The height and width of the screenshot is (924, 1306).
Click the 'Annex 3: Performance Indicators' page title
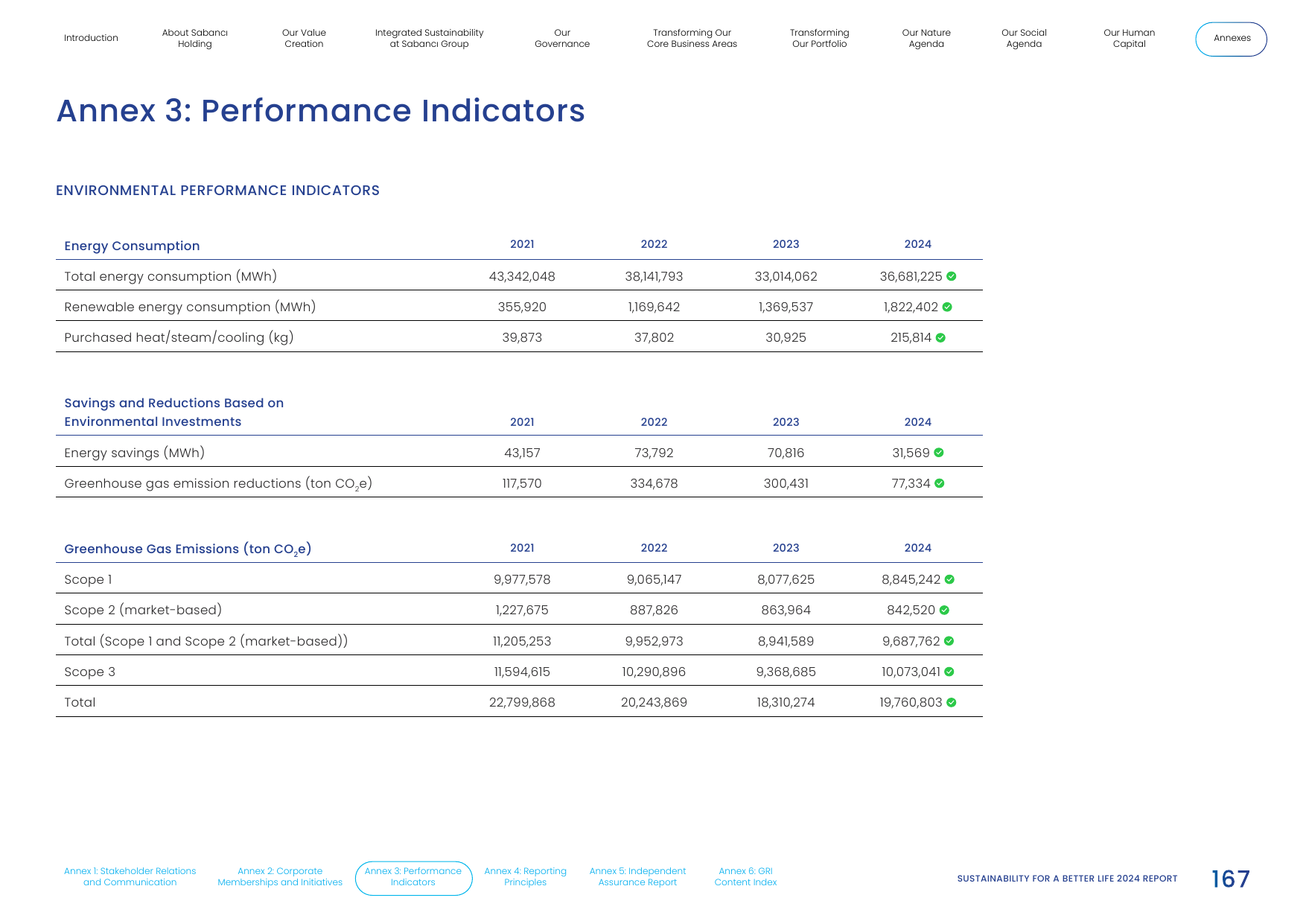[321, 110]
